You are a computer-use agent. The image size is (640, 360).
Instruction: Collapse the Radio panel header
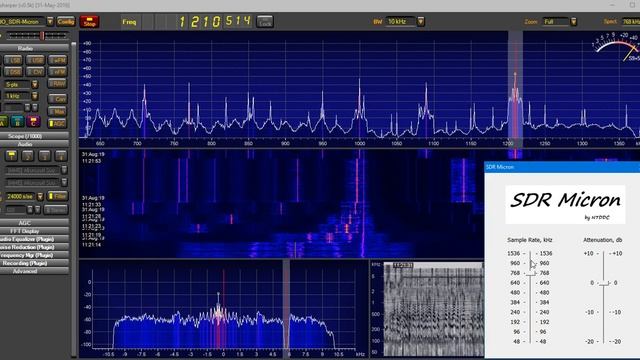(34, 48)
